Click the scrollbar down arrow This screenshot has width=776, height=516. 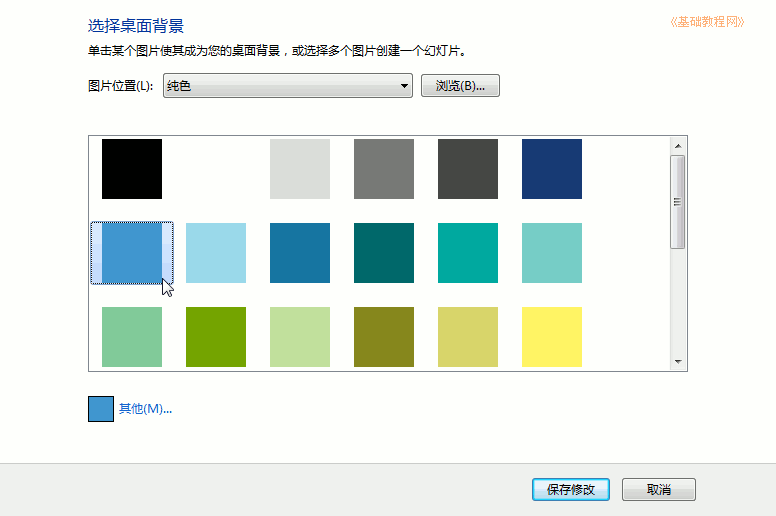(678, 362)
